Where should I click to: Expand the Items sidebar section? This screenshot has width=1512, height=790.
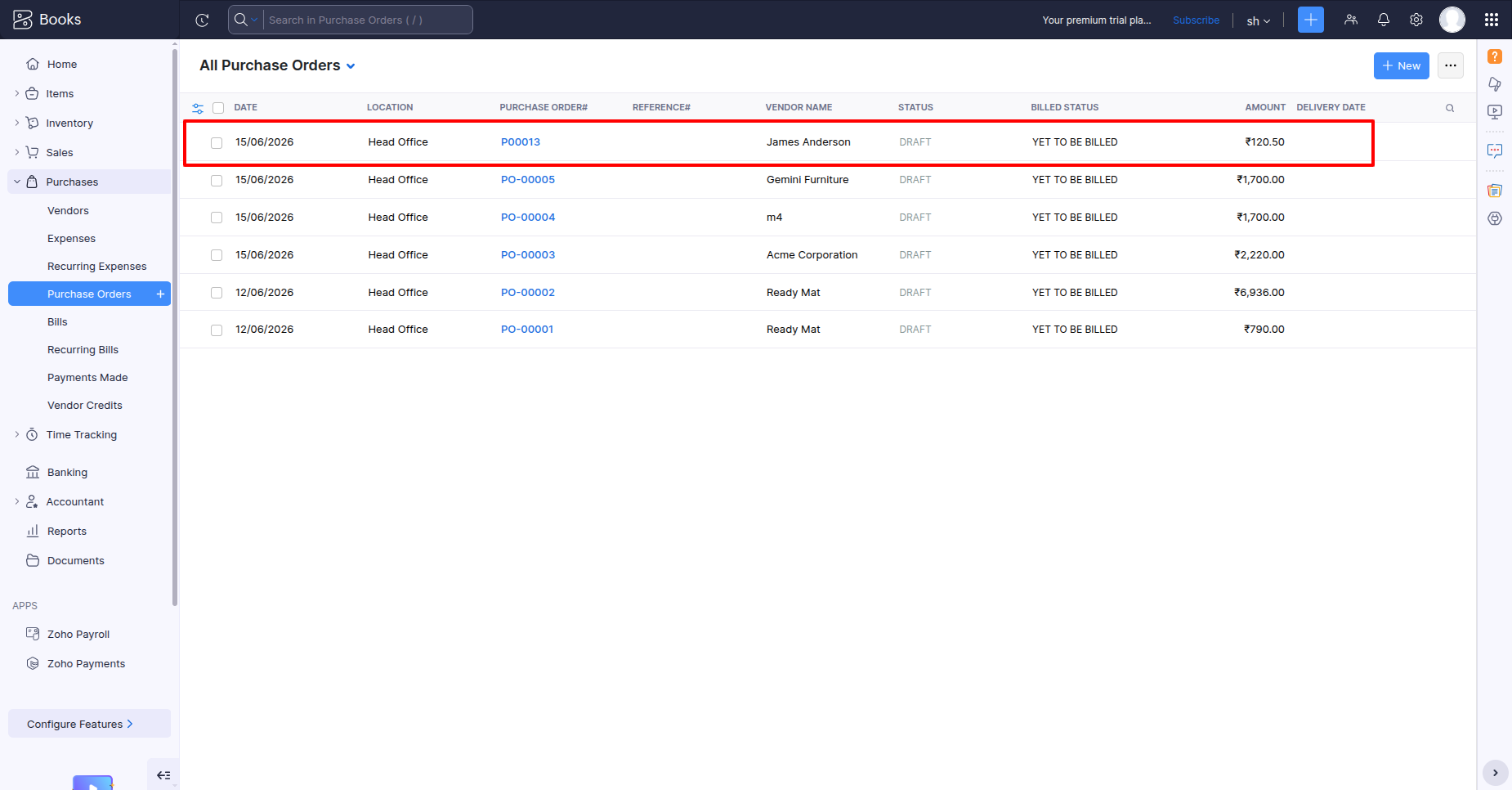pos(17,93)
